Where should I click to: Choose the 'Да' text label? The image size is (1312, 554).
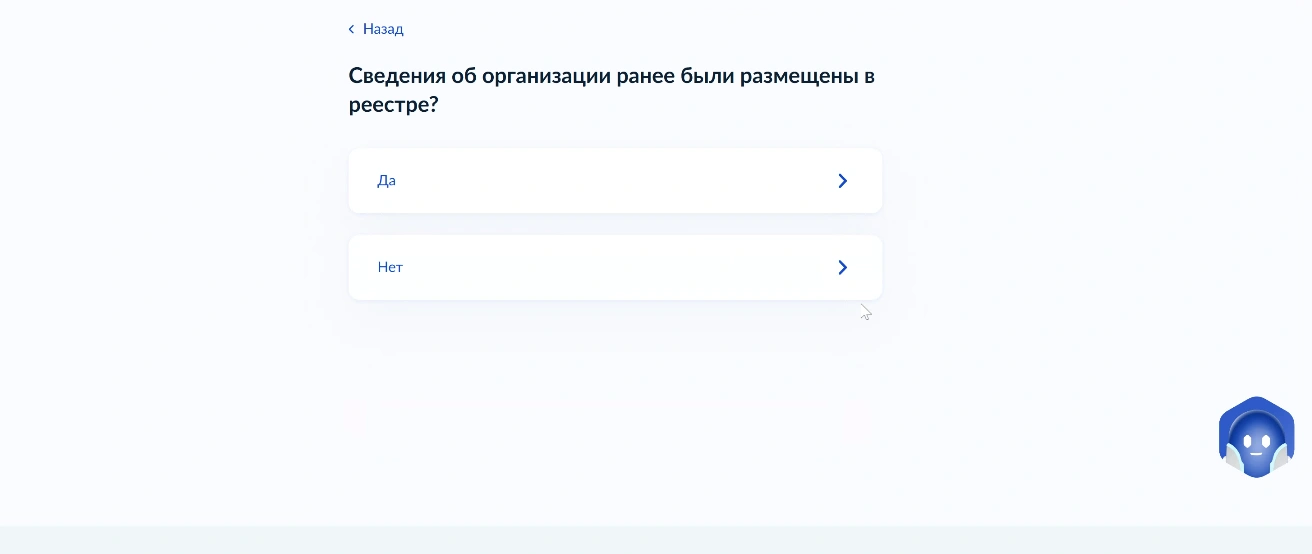point(387,181)
